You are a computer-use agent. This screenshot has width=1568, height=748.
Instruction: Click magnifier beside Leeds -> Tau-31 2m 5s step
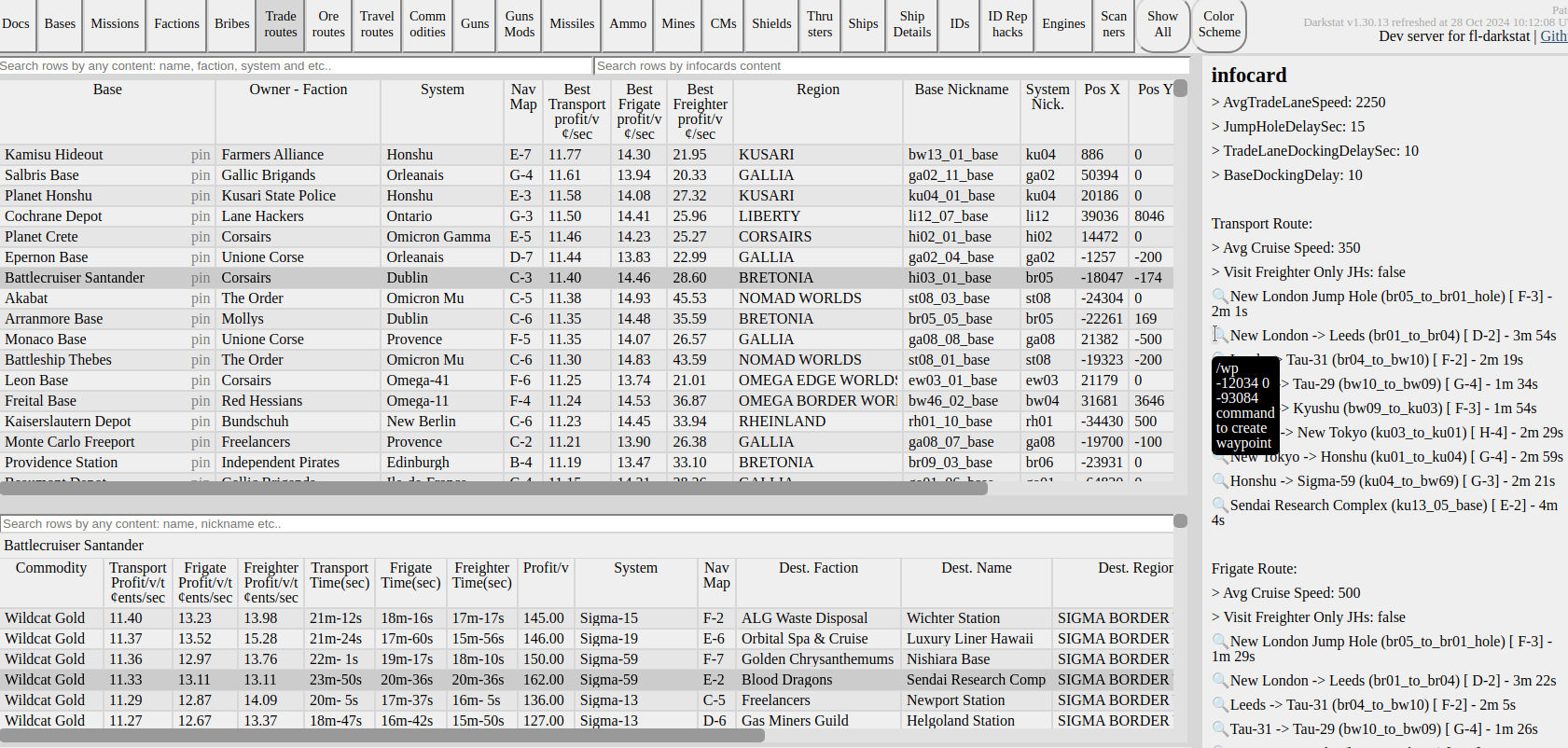point(1220,705)
